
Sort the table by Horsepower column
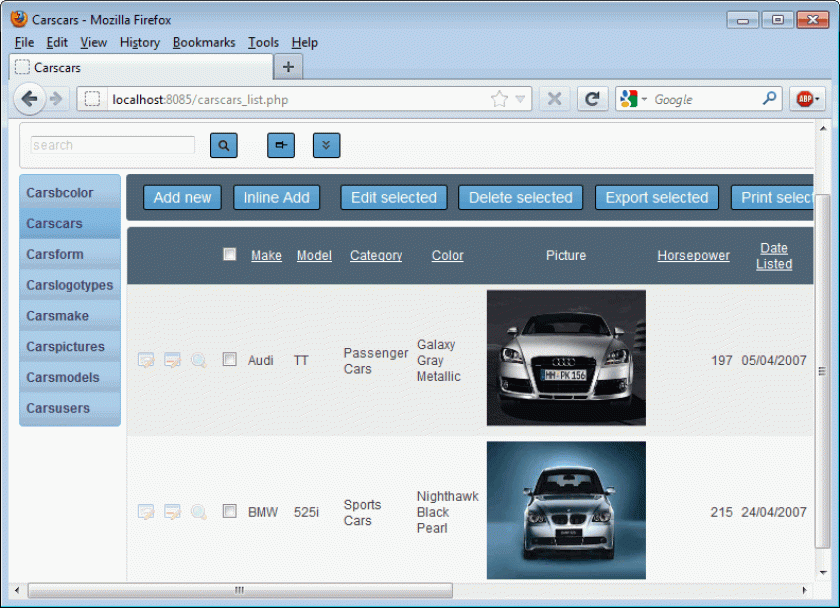pos(693,256)
